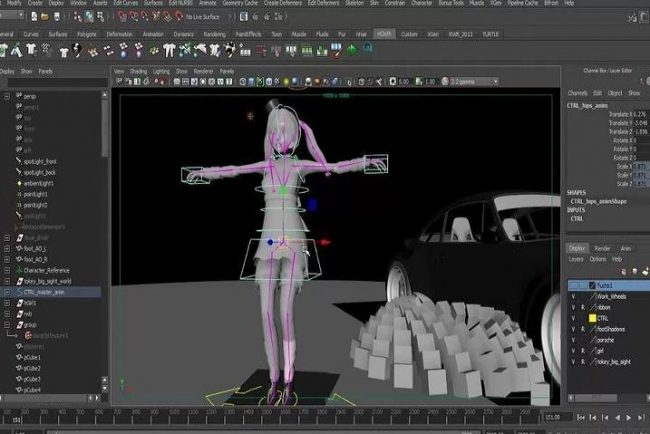Expand CTRL_master_anim node in Outliner
The image size is (650, 434).
7,292
